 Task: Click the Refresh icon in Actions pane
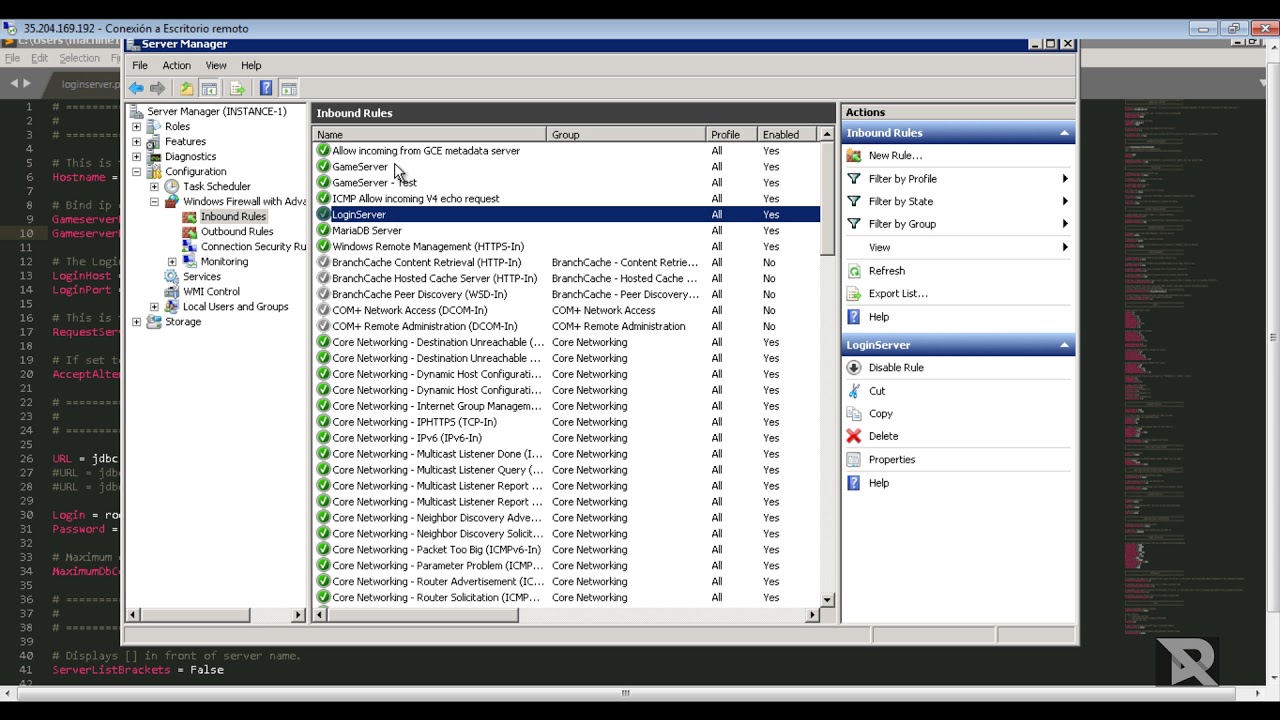click(x=854, y=270)
